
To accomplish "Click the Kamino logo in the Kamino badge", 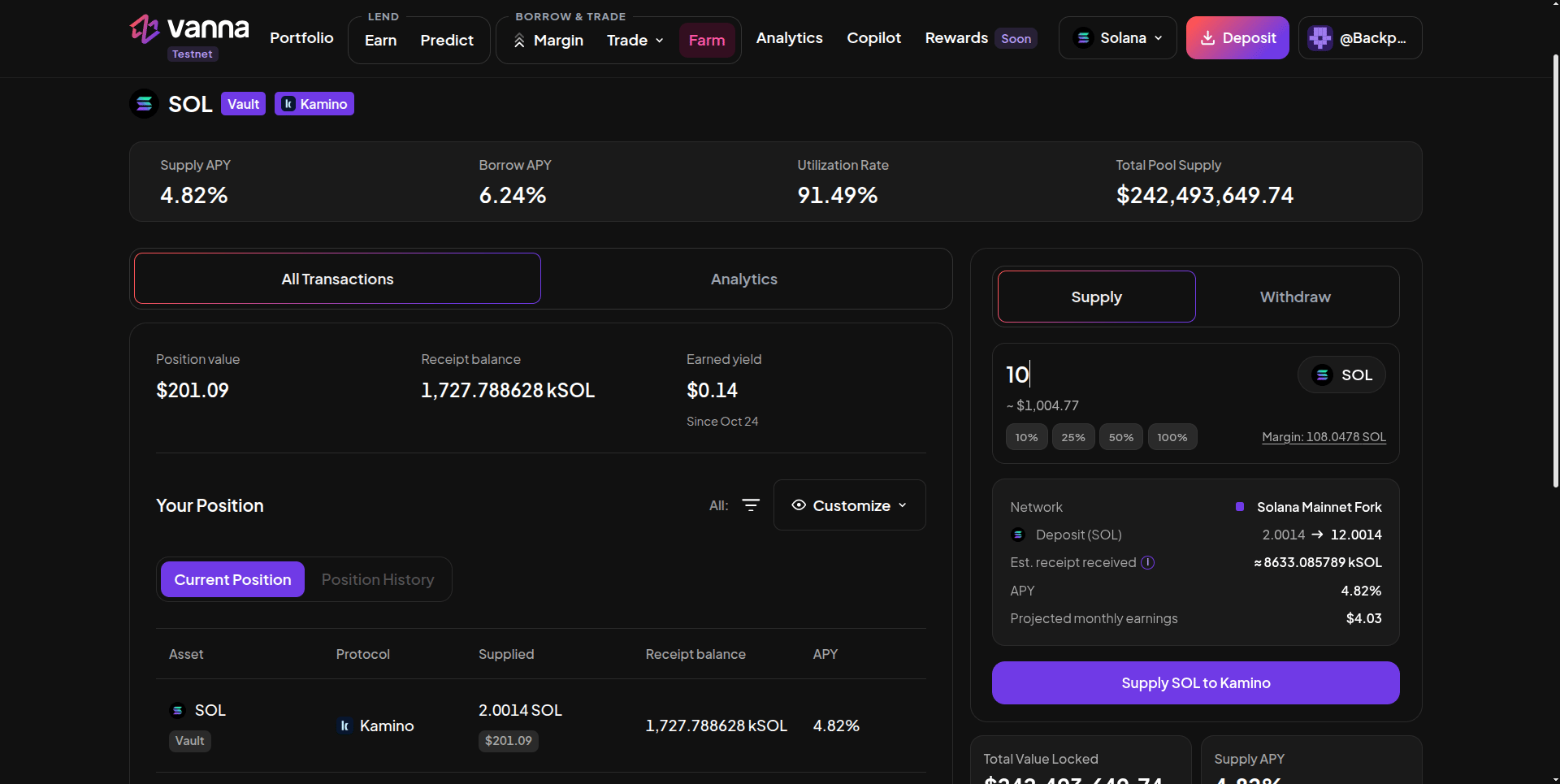I will pyautogui.click(x=288, y=104).
